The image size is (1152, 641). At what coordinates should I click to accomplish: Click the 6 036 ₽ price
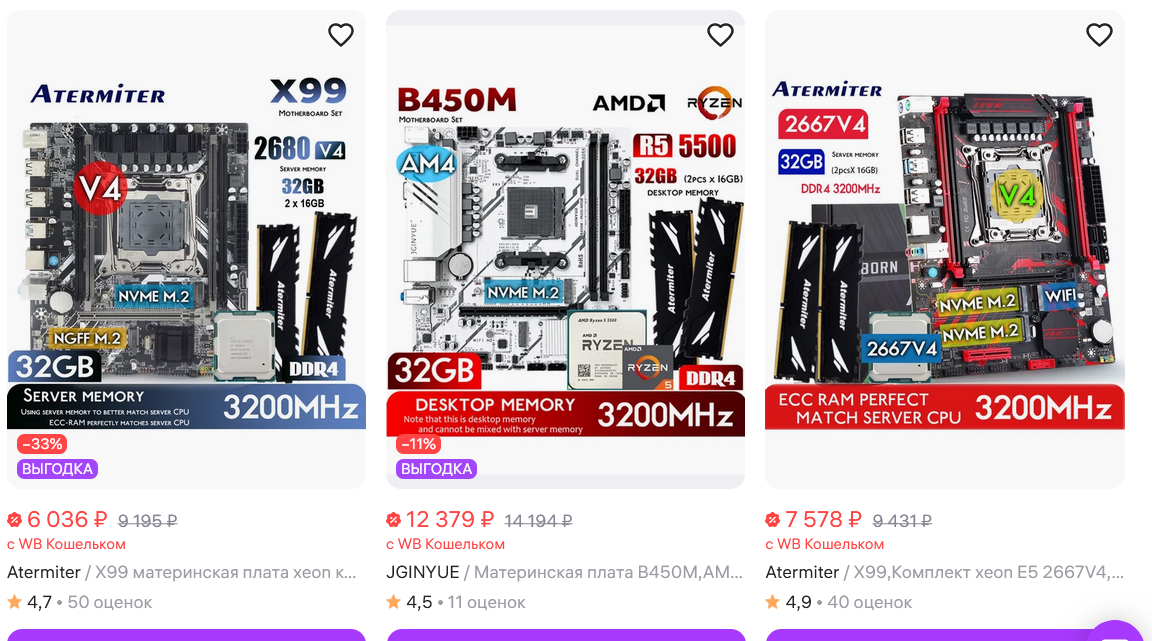tap(67, 520)
